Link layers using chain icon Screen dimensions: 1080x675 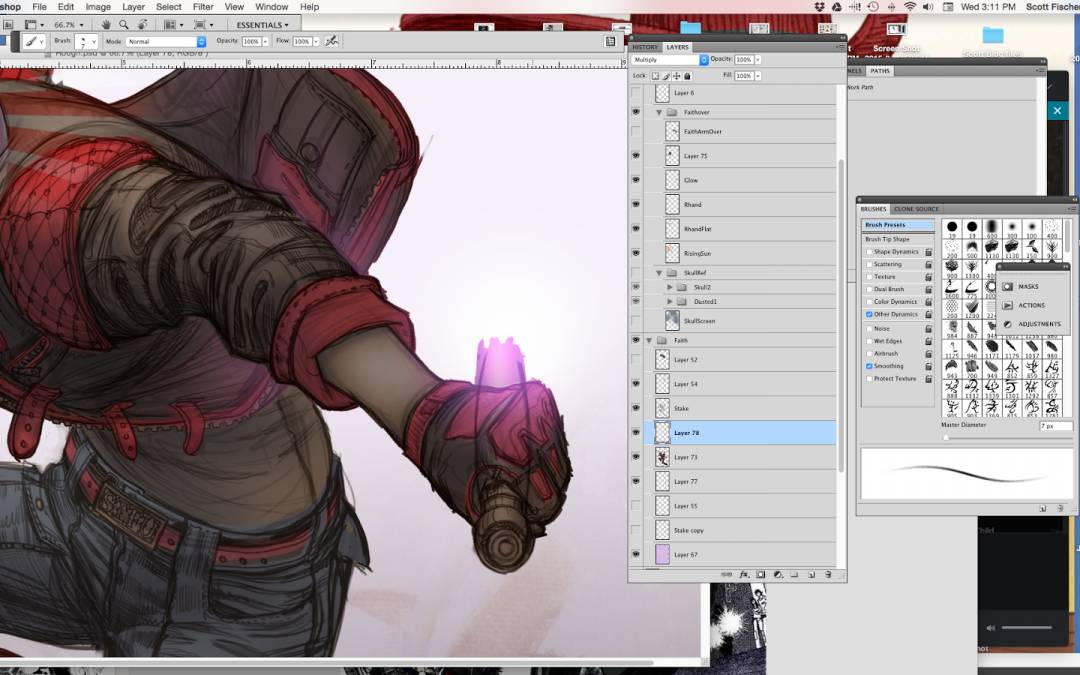tap(727, 574)
